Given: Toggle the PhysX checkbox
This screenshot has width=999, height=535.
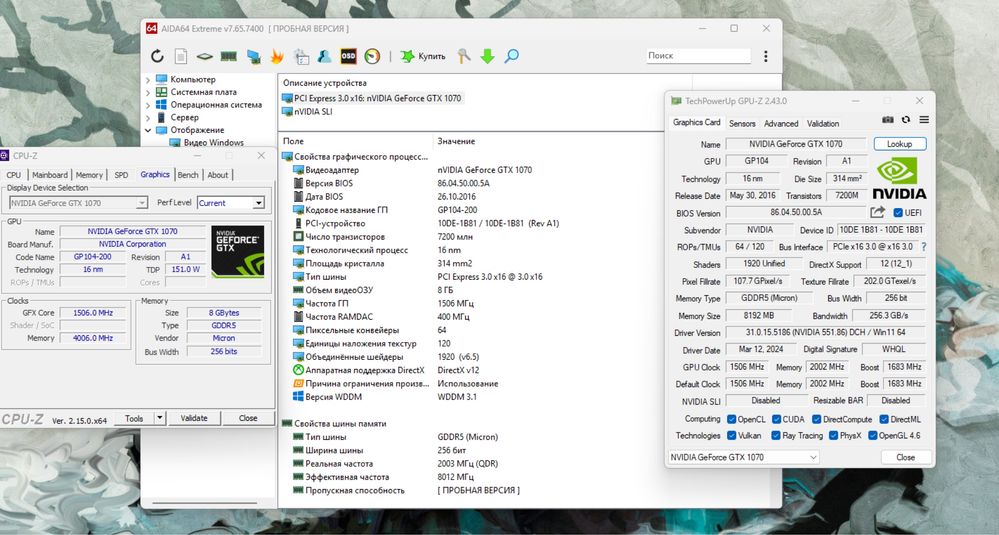Looking at the screenshot, I should 833,436.
